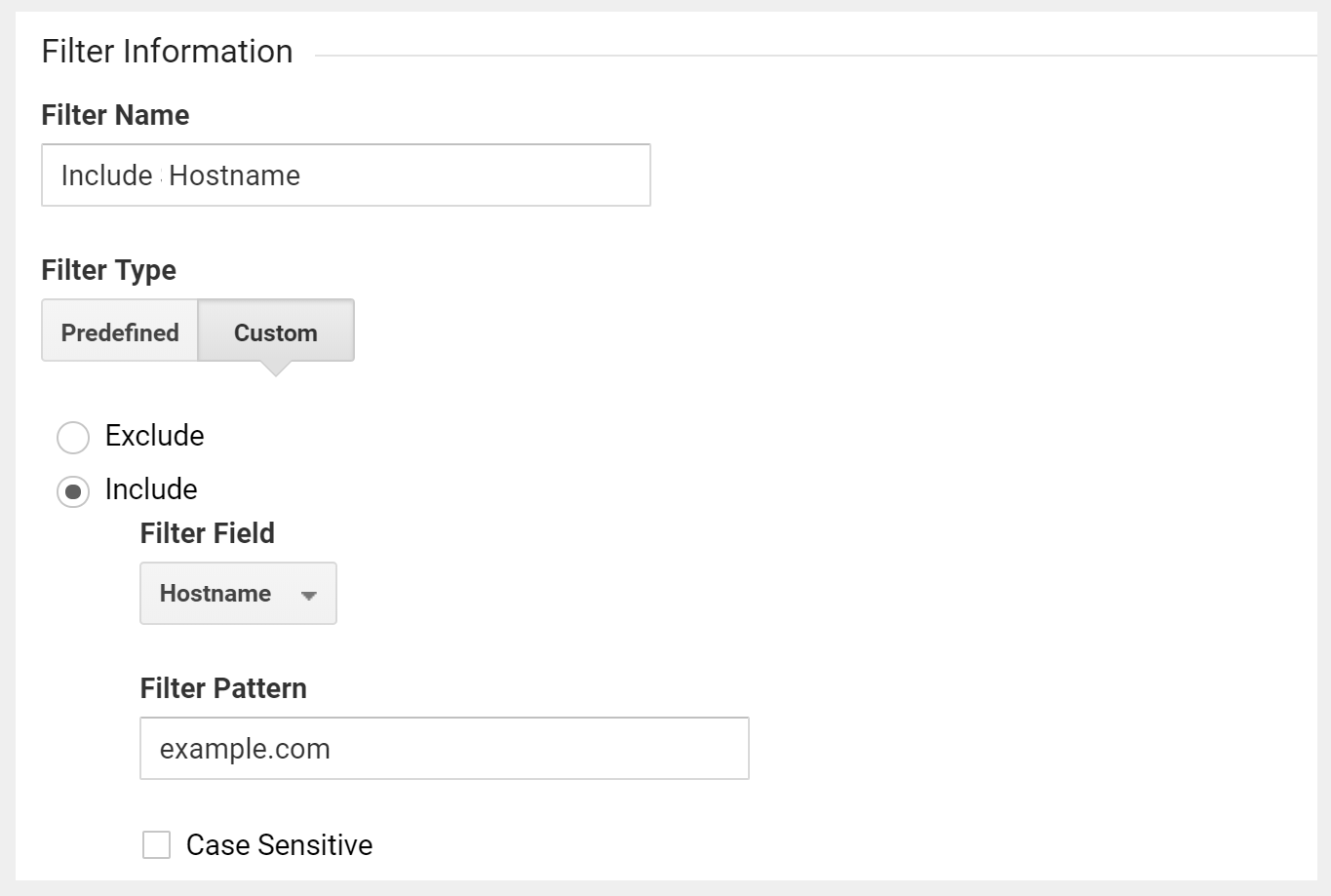Click the "Exclude" option label
Viewport: 1331px width, 896px height.
click(154, 436)
